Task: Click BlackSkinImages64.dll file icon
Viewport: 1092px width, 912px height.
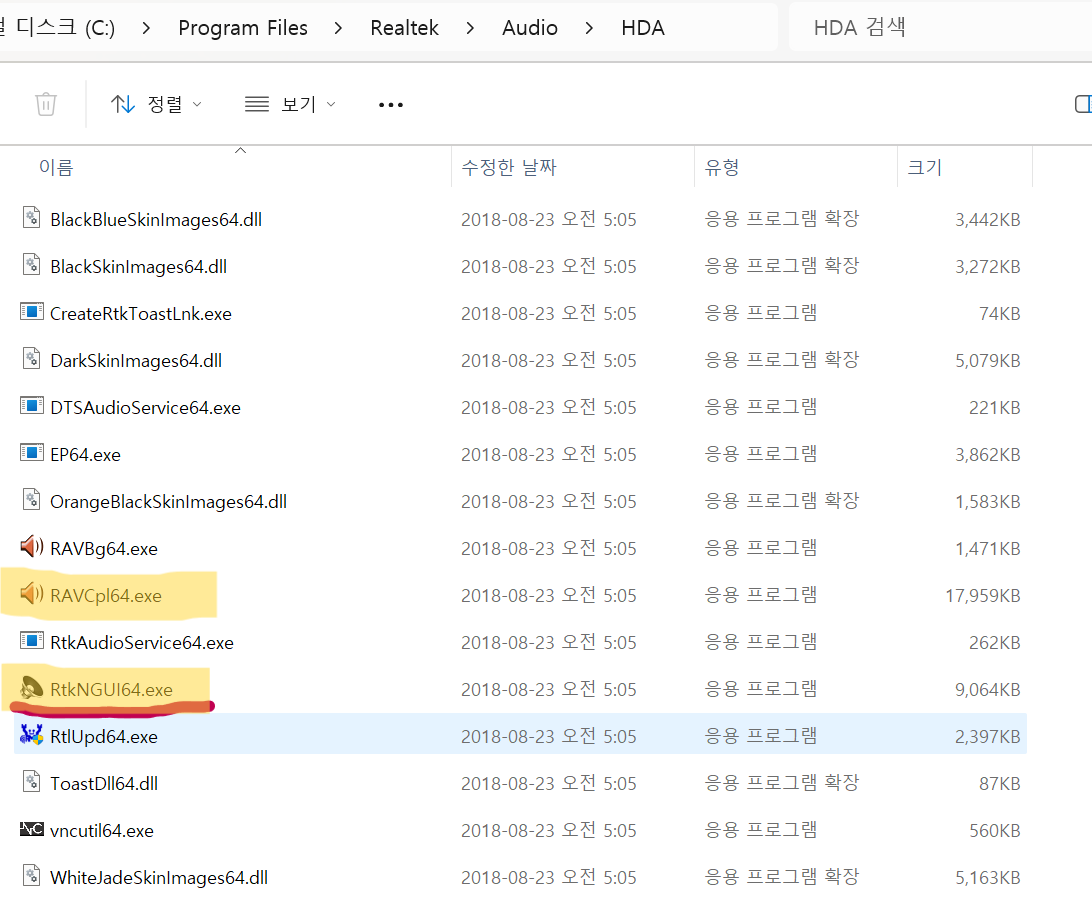Action: coord(31,265)
